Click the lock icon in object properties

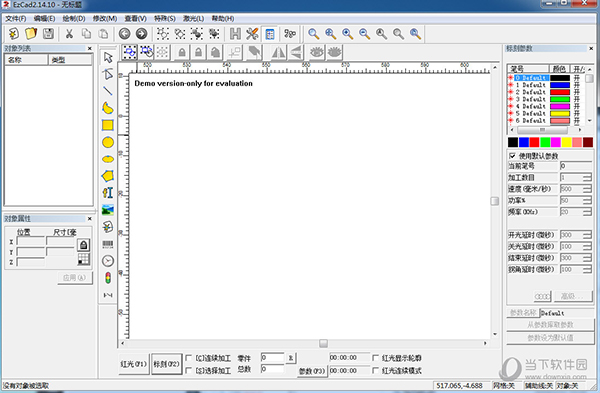83,245
